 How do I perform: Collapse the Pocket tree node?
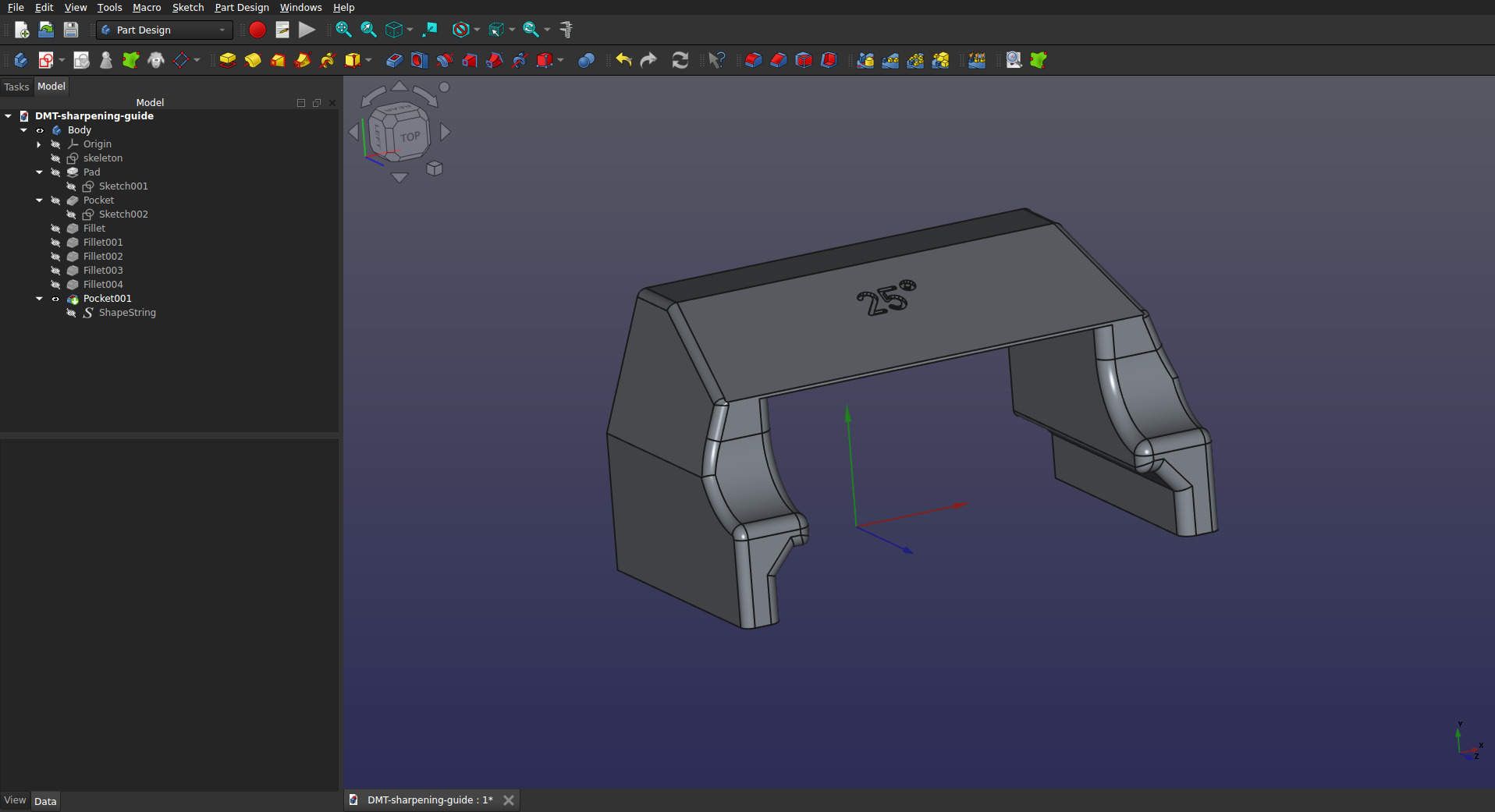tap(40, 200)
